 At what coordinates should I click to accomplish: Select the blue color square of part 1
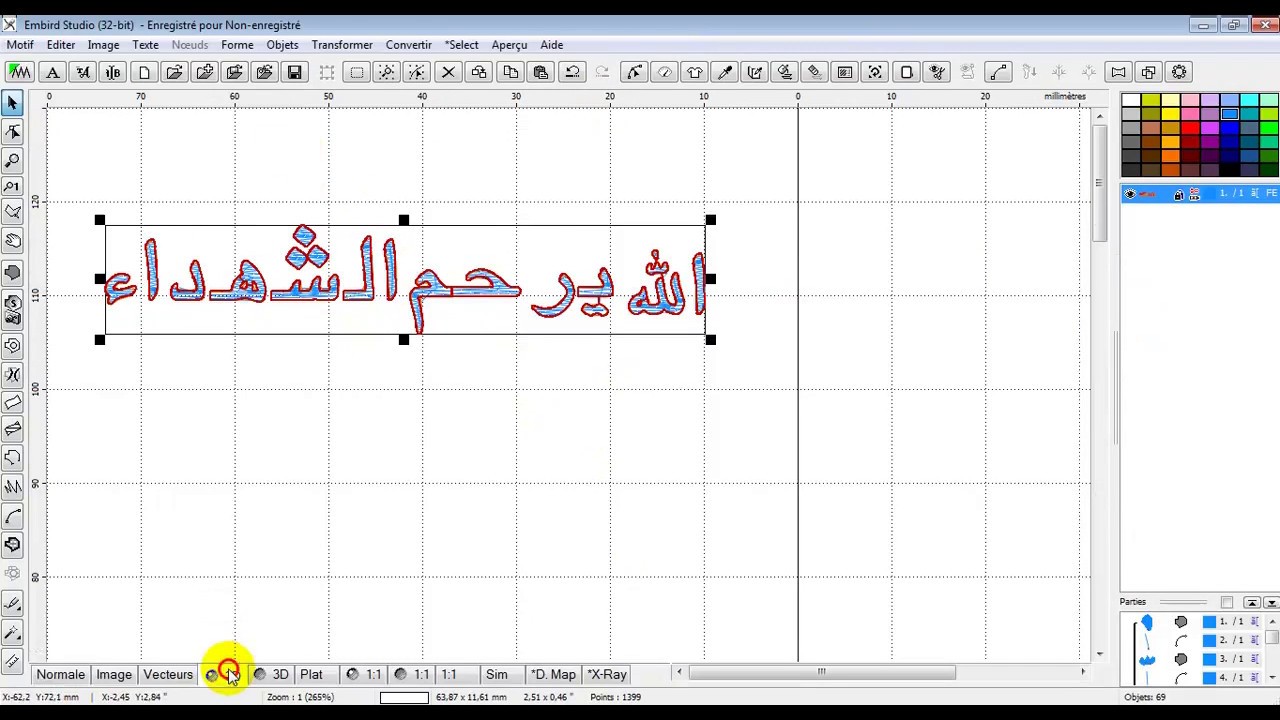1209,621
